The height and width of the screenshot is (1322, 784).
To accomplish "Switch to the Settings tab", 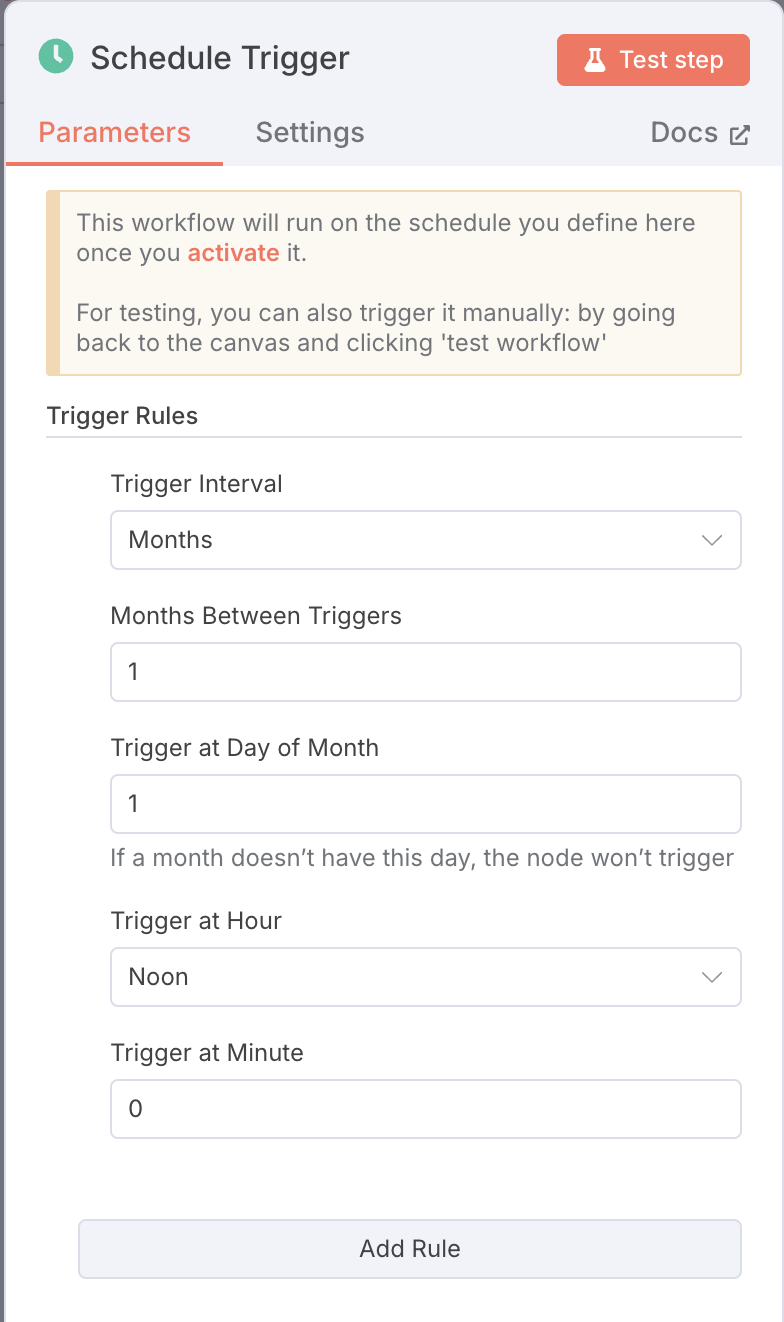I will coord(310,133).
